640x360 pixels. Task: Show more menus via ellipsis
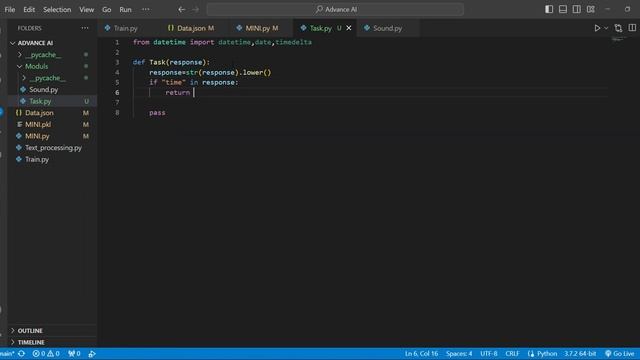146,9
